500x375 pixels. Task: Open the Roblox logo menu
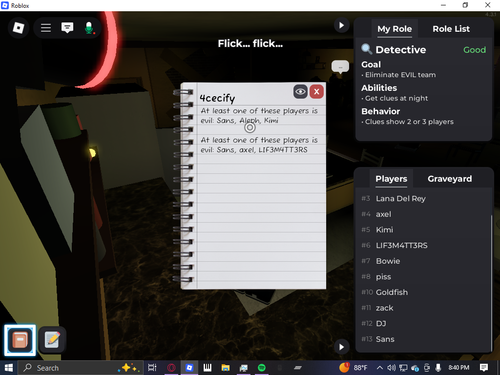click(x=18, y=28)
